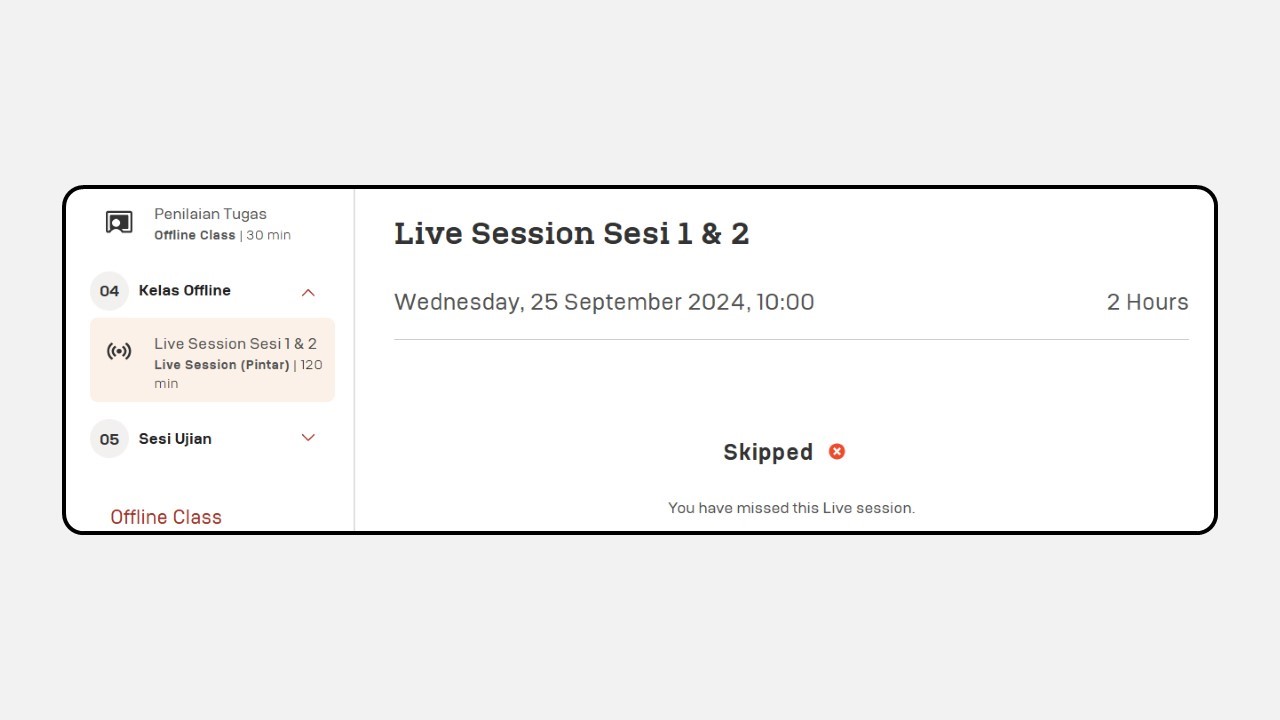Image resolution: width=1280 pixels, height=720 pixels.
Task: Click the 2 Hours duration label
Action: pyautogui.click(x=1148, y=302)
